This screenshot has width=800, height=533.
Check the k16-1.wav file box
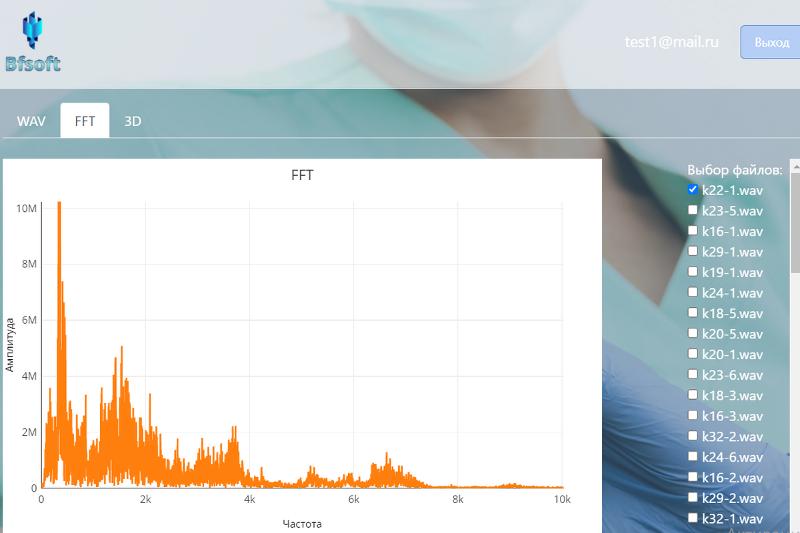[693, 231]
